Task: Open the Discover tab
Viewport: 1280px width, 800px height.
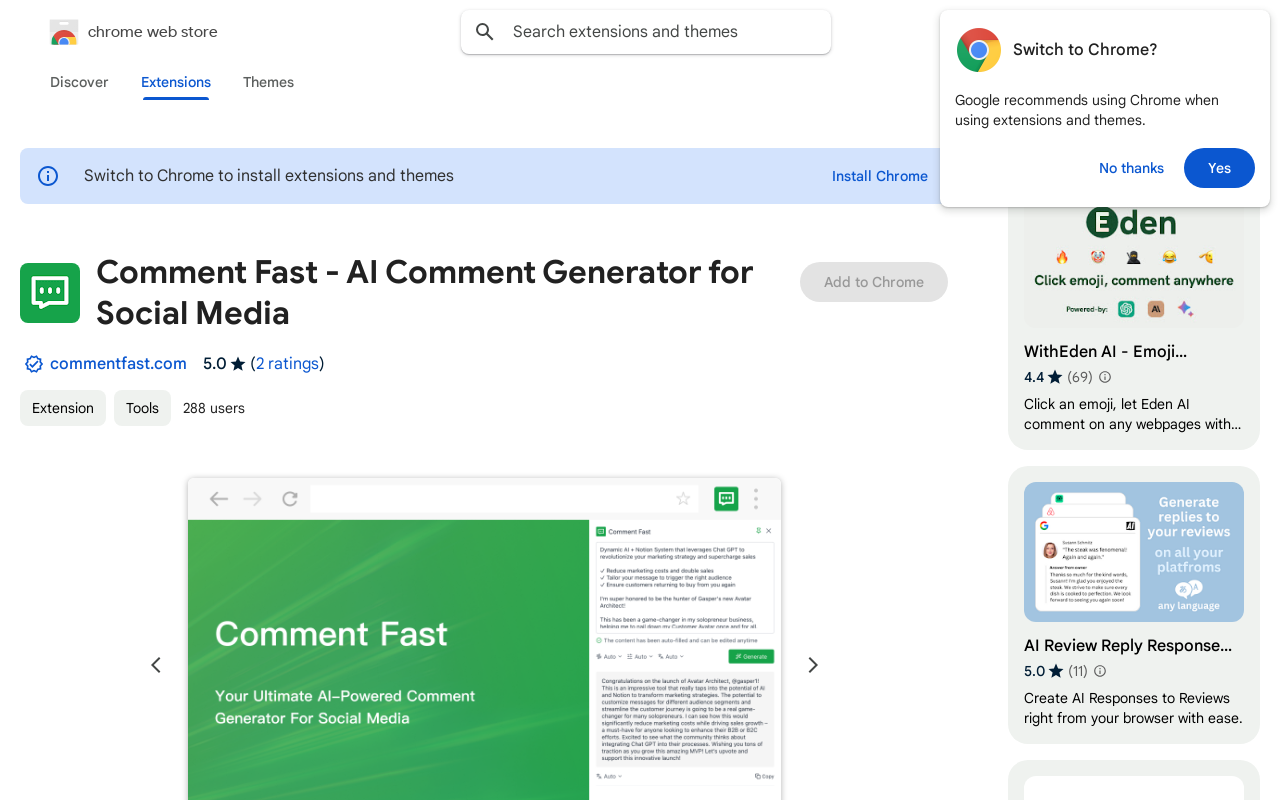Action: coord(79,82)
